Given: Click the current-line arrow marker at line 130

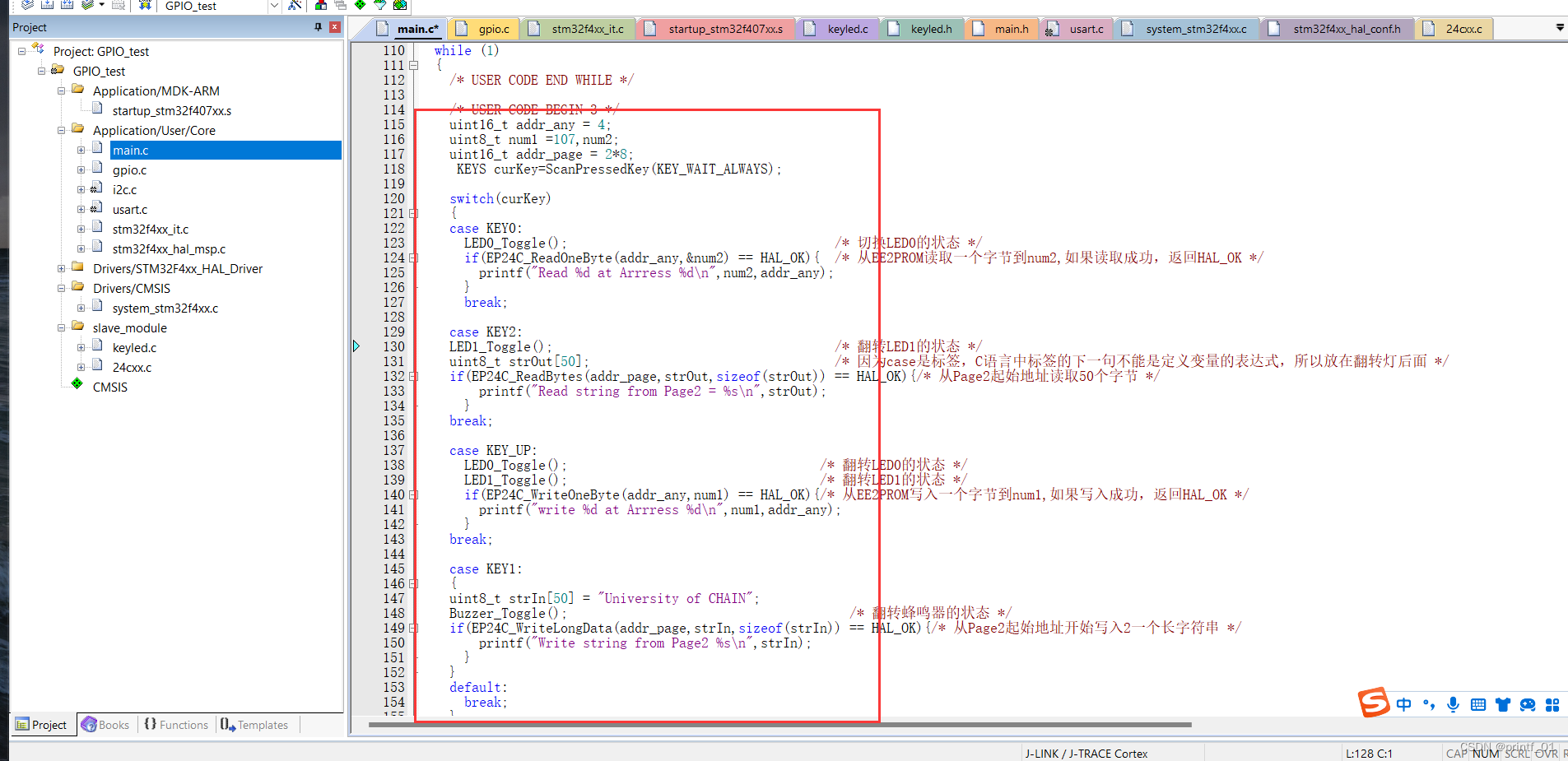Looking at the screenshot, I should click(356, 346).
